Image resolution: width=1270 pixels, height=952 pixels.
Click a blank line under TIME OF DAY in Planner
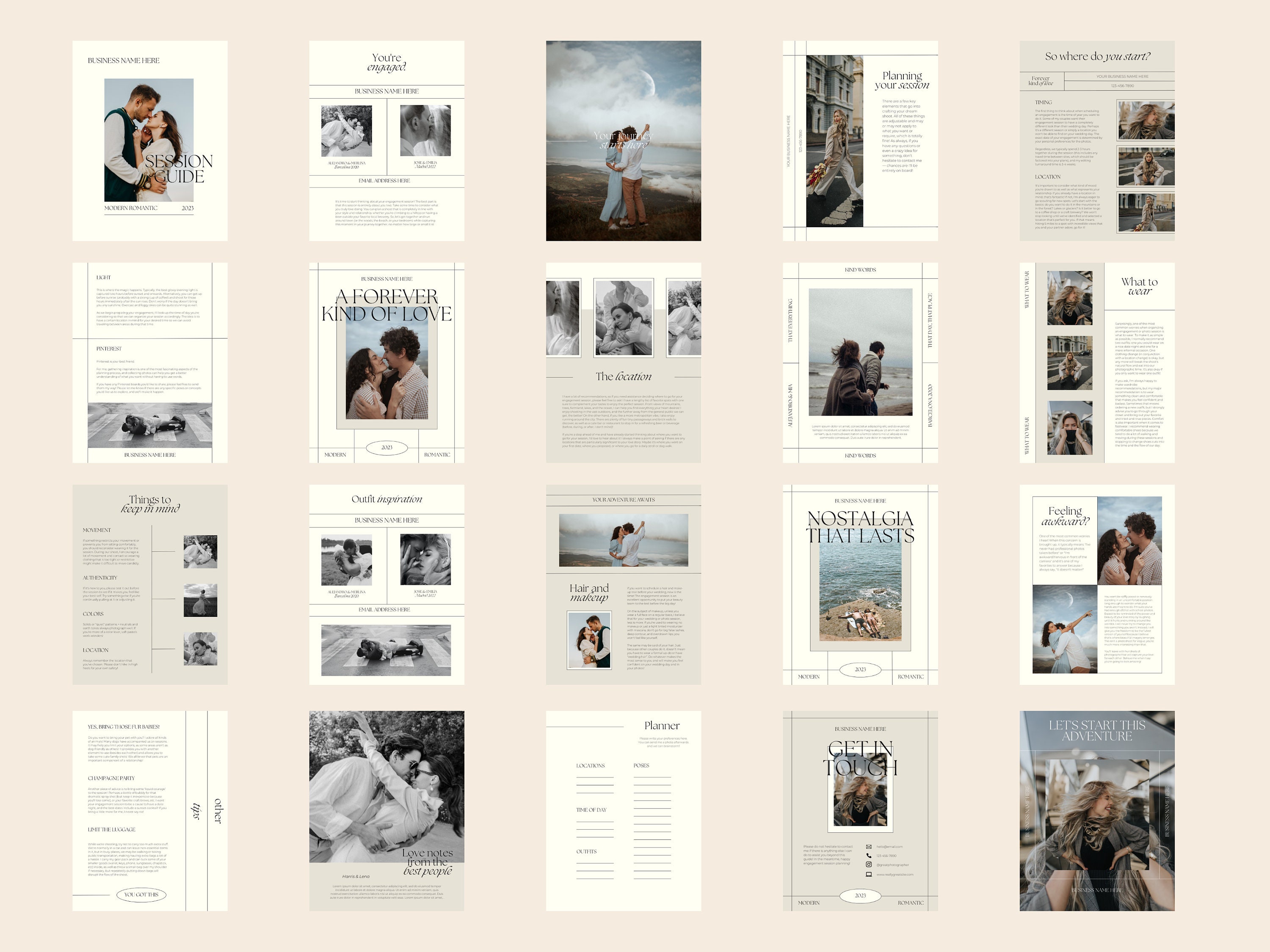tap(595, 822)
